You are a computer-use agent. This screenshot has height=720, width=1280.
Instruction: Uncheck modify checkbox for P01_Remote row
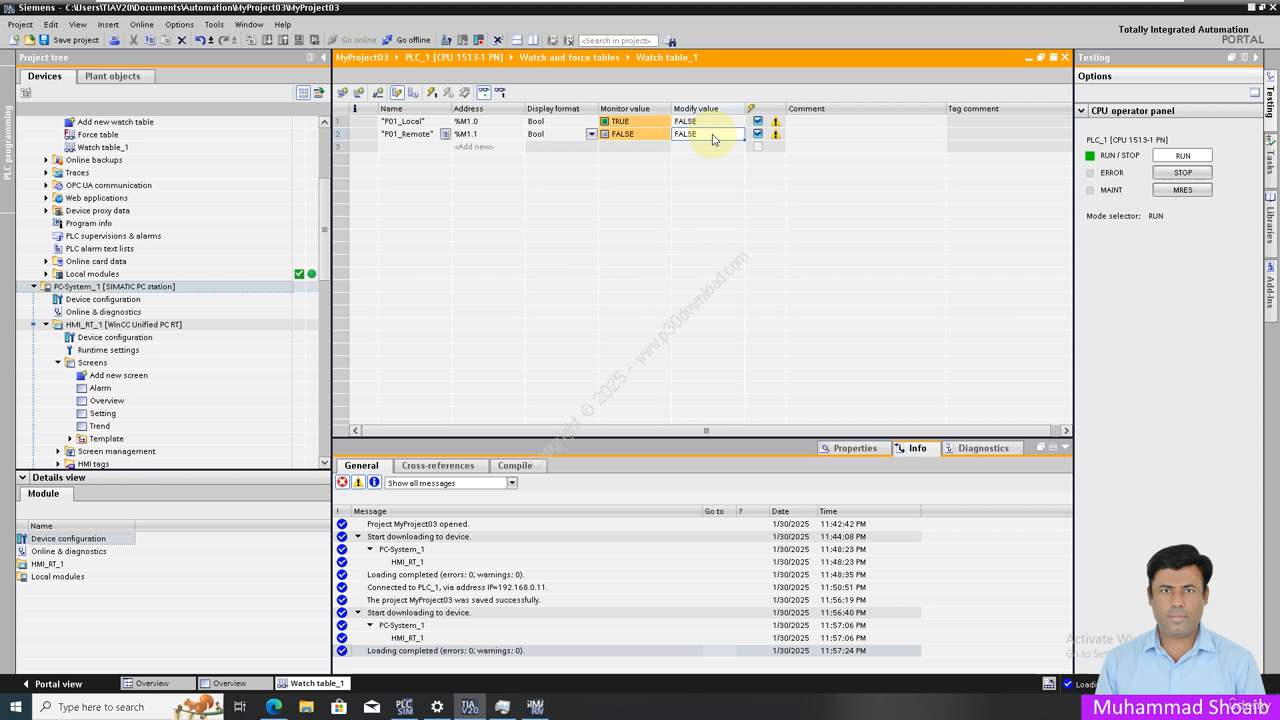point(757,134)
